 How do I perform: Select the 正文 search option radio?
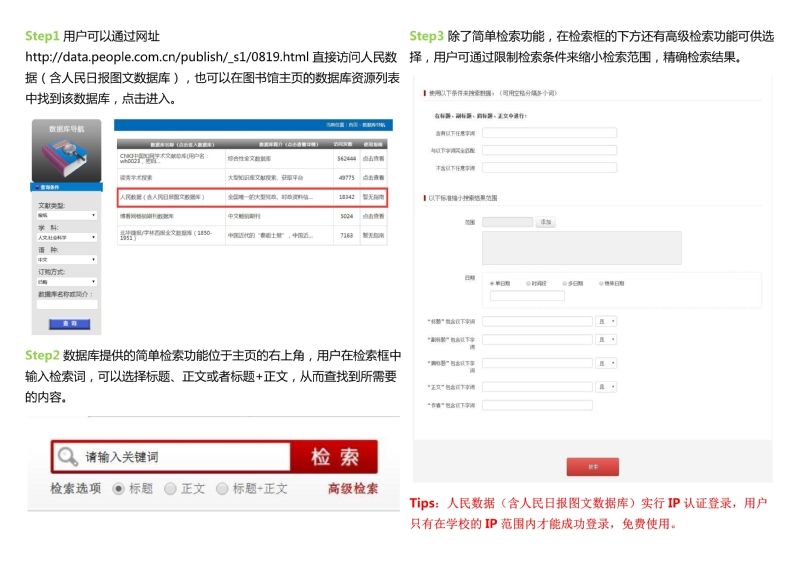pyautogui.click(x=170, y=489)
